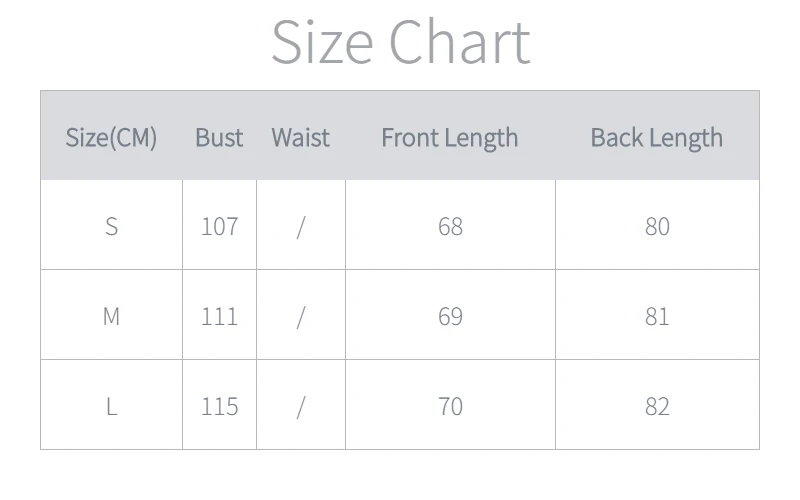
Task: Click front length value 68
Action: click(450, 226)
